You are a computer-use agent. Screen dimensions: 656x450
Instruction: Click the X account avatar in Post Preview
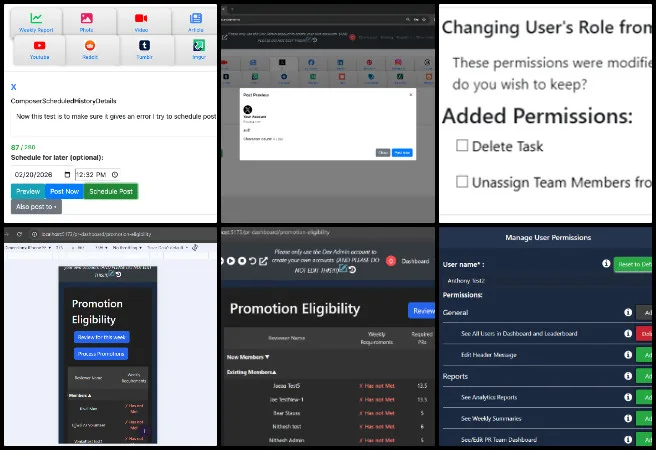coord(248,110)
